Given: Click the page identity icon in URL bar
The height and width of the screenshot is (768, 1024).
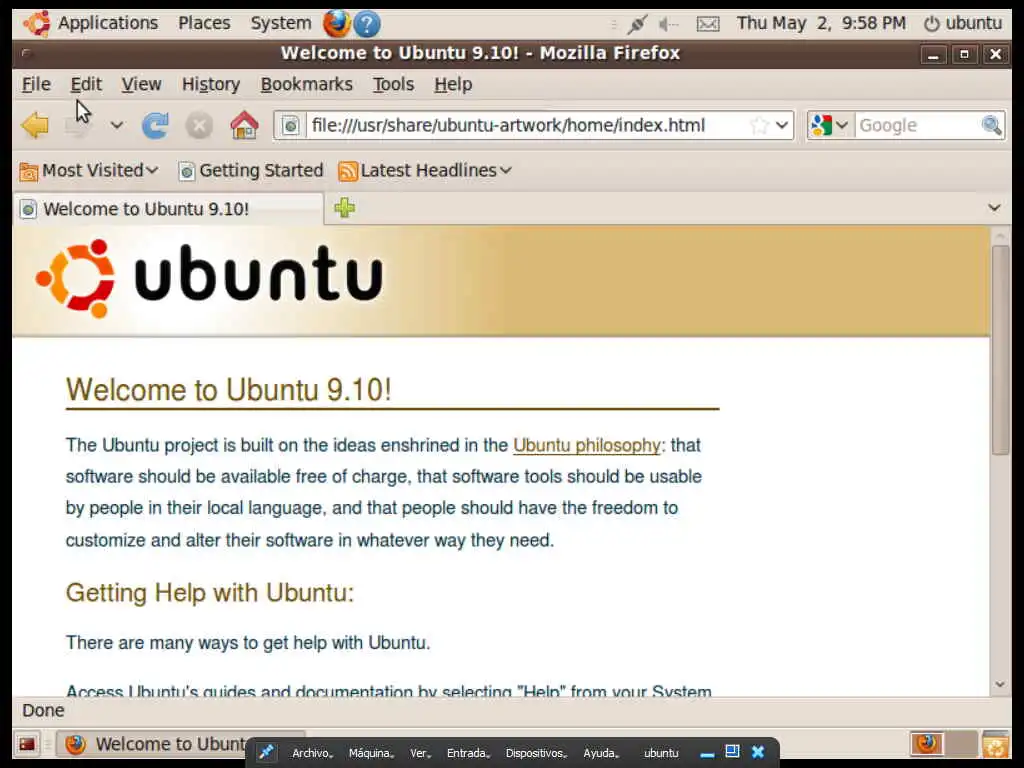Looking at the screenshot, I should coord(291,125).
